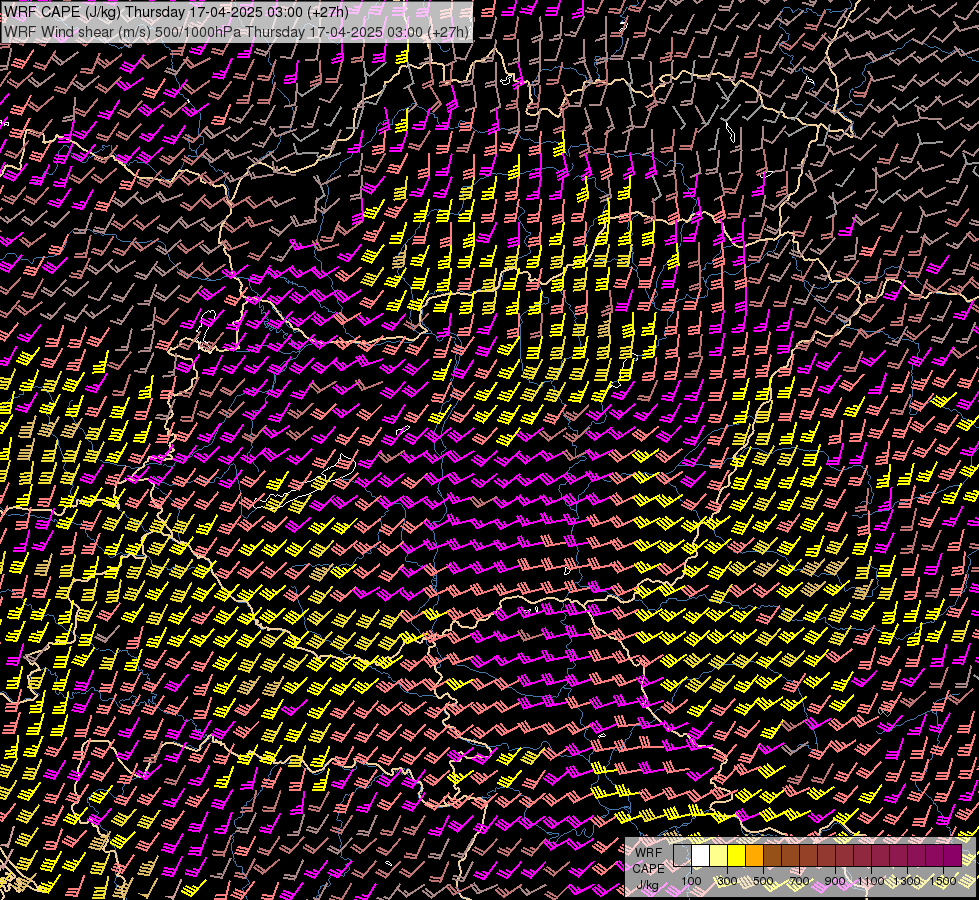
Task: Click the purple legend swatch above 1500
Action: [x=953, y=856]
